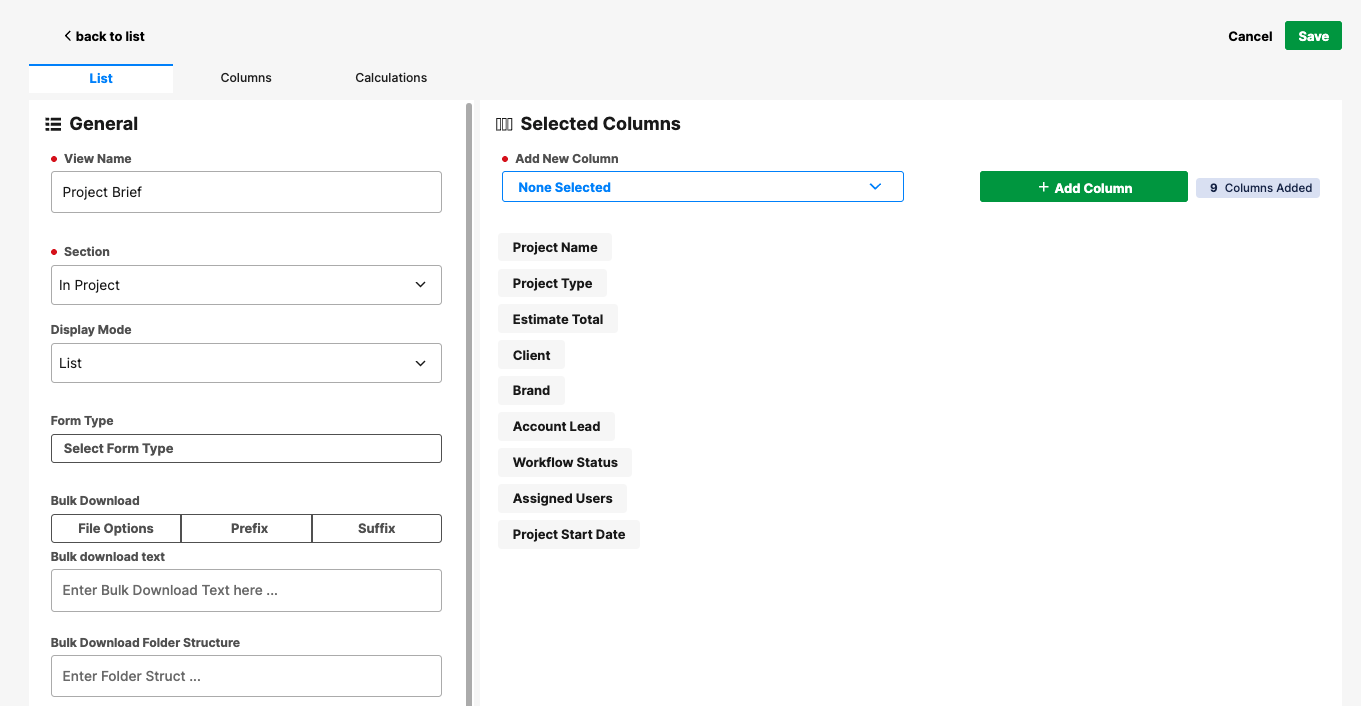Image resolution: width=1361 pixels, height=706 pixels.
Task: Choose the Suffix bulk download option
Action: [x=377, y=528]
